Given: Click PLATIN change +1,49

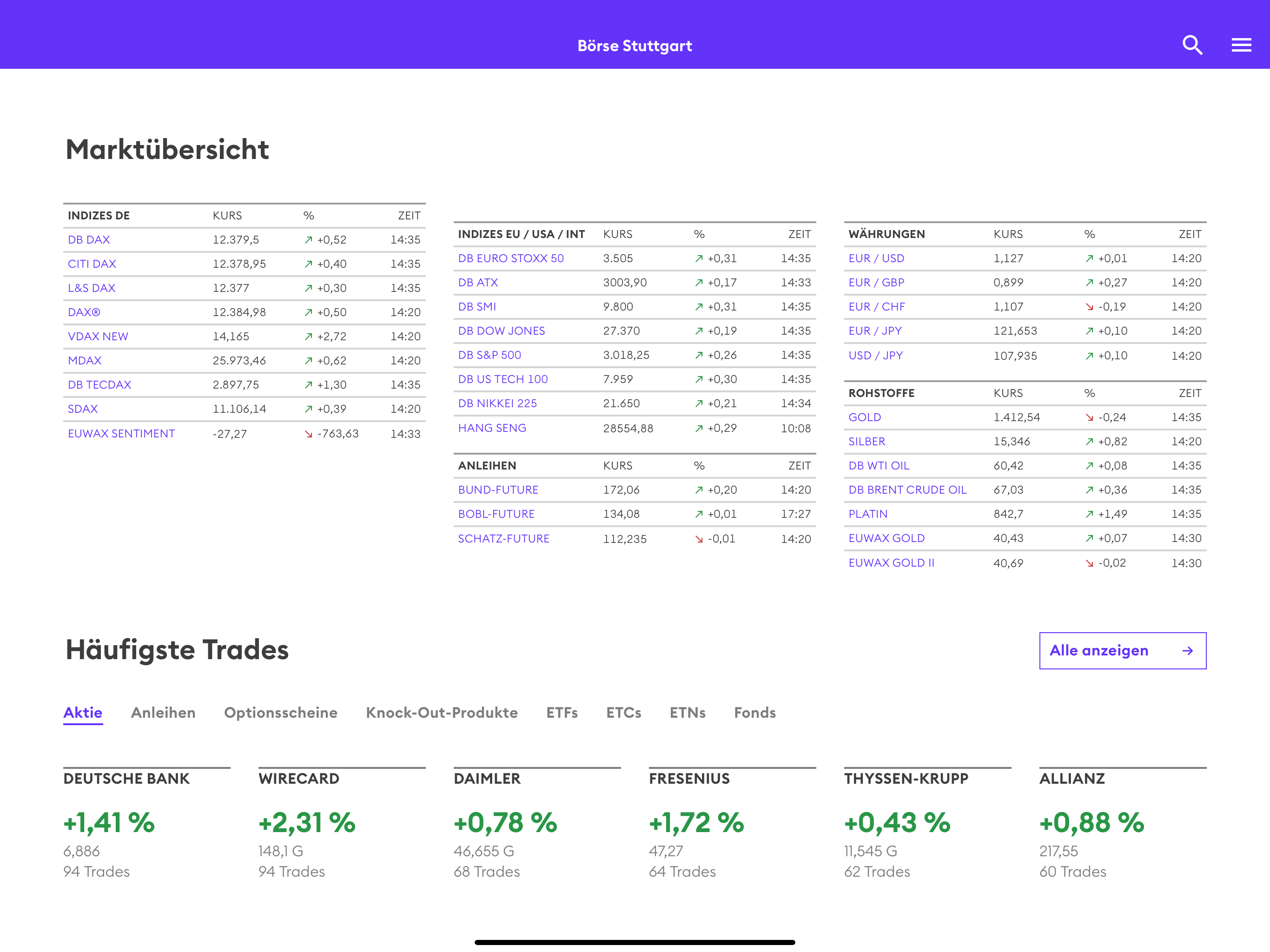Looking at the screenshot, I should (1112, 513).
